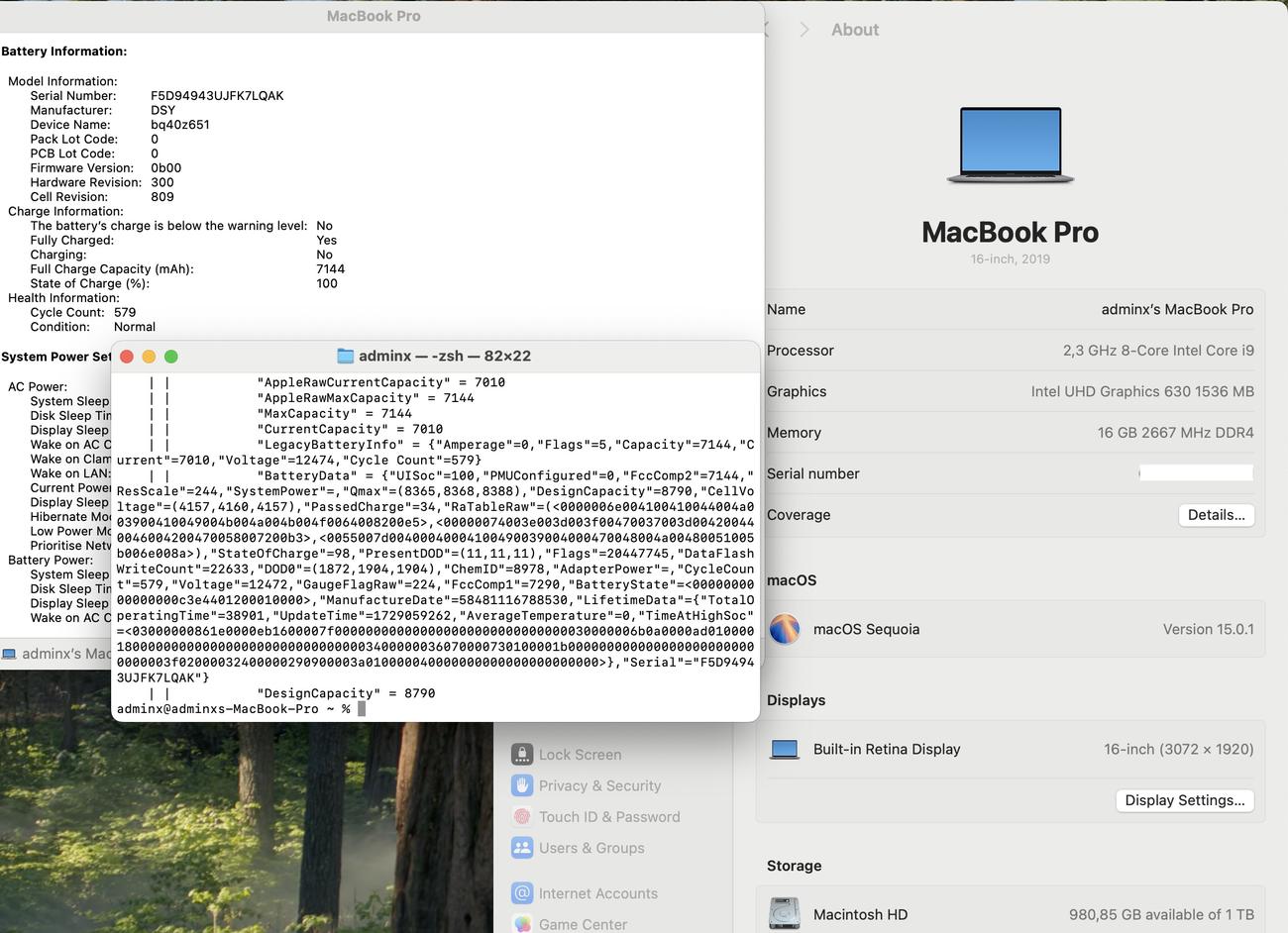The image size is (1288, 933).
Task: Select the Touch ID & Password fingerprint icon
Action: coord(522,816)
